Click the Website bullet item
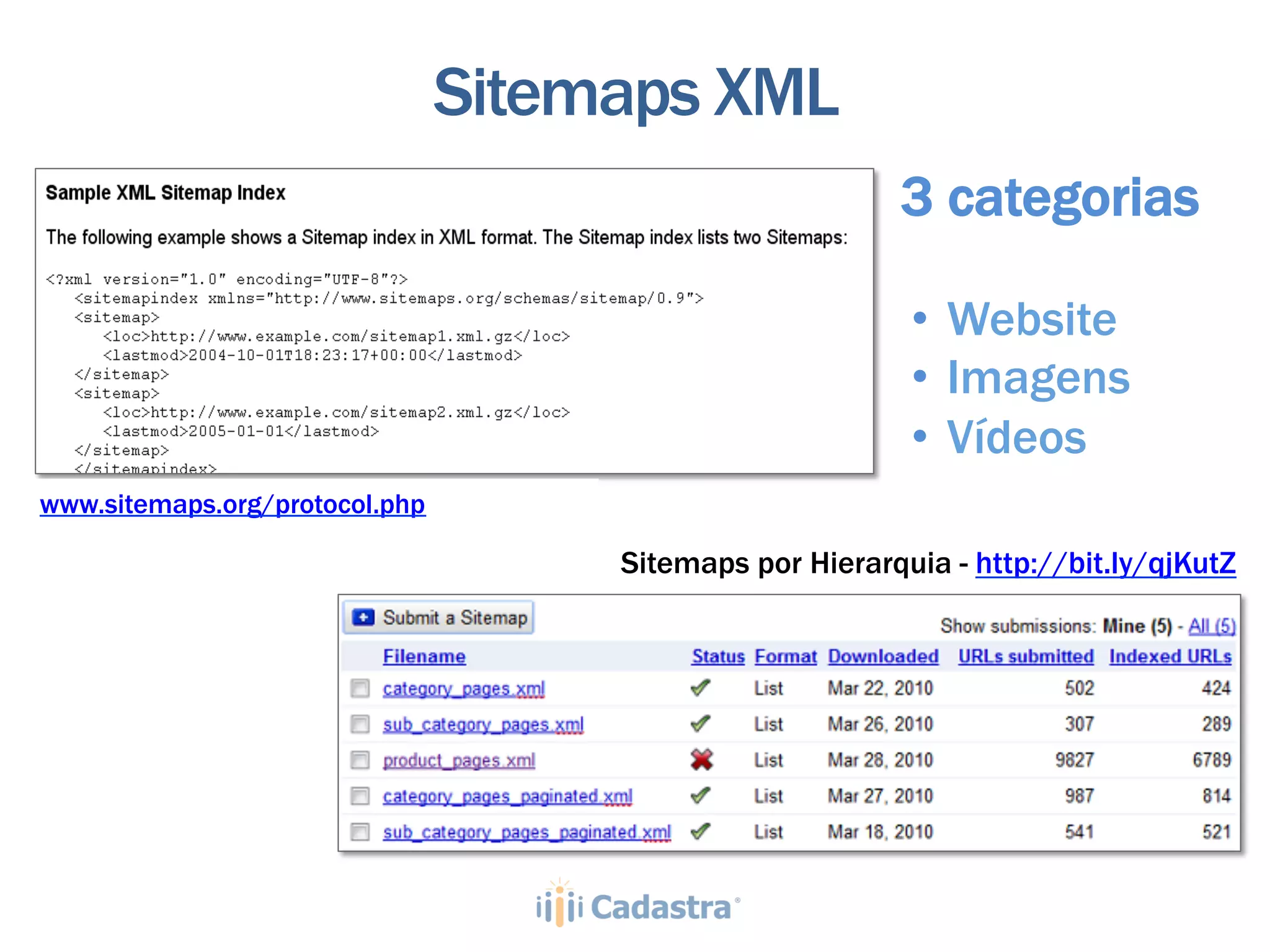 click(1032, 319)
